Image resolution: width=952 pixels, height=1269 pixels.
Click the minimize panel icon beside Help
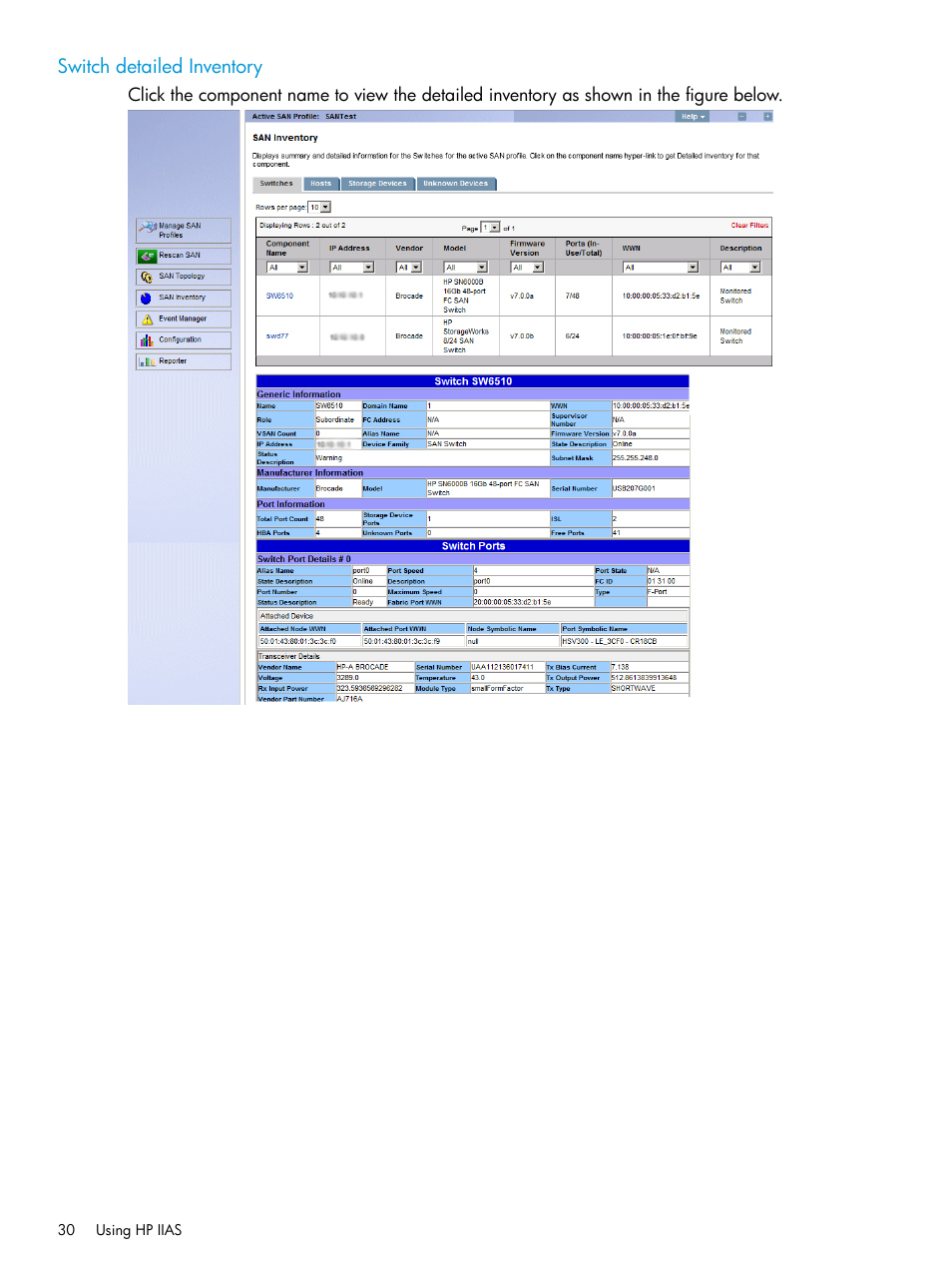click(x=741, y=117)
